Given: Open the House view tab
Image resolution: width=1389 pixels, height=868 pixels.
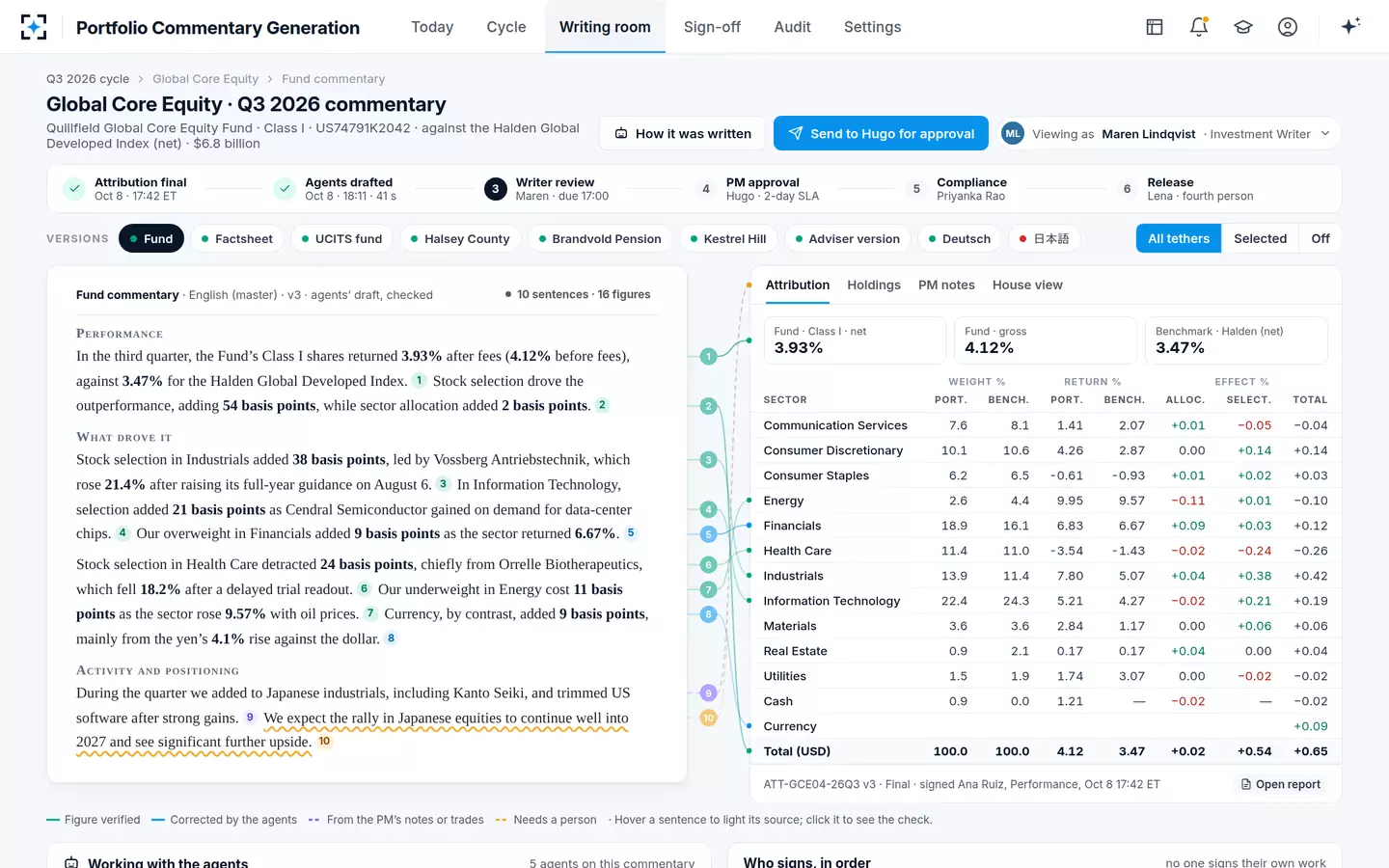Looking at the screenshot, I should (1027, 285).
